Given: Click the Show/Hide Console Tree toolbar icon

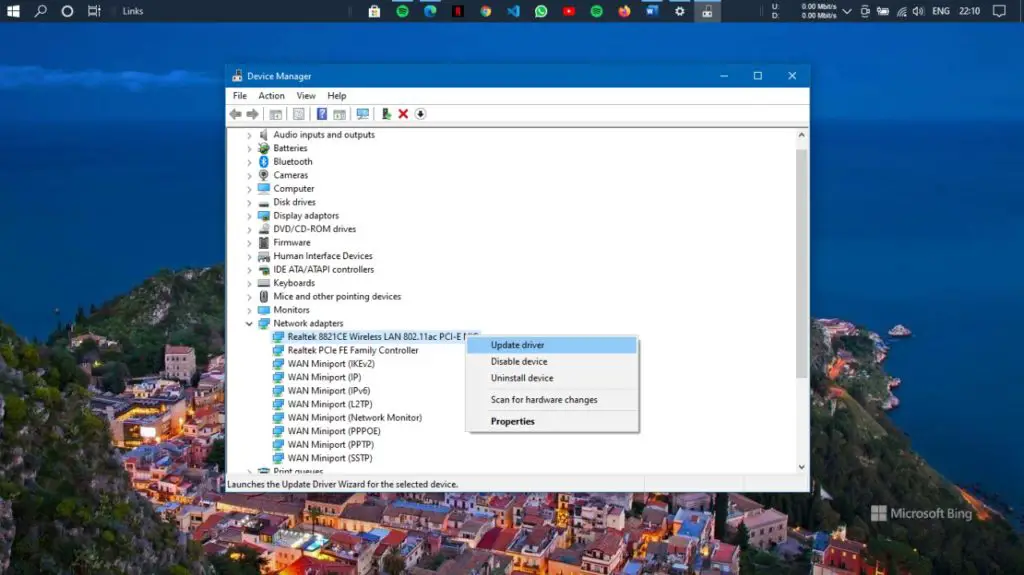Looking at the screenshot, I should 276,114.
